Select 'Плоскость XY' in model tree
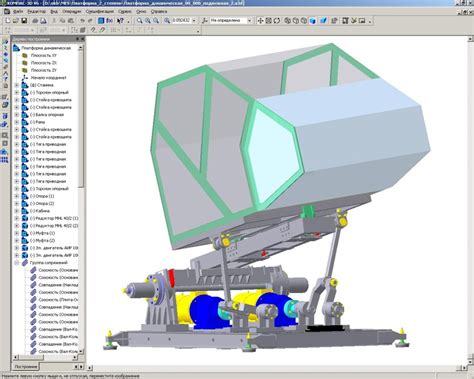This screenshot has width=474, height=379. click(x=44, y=55)
